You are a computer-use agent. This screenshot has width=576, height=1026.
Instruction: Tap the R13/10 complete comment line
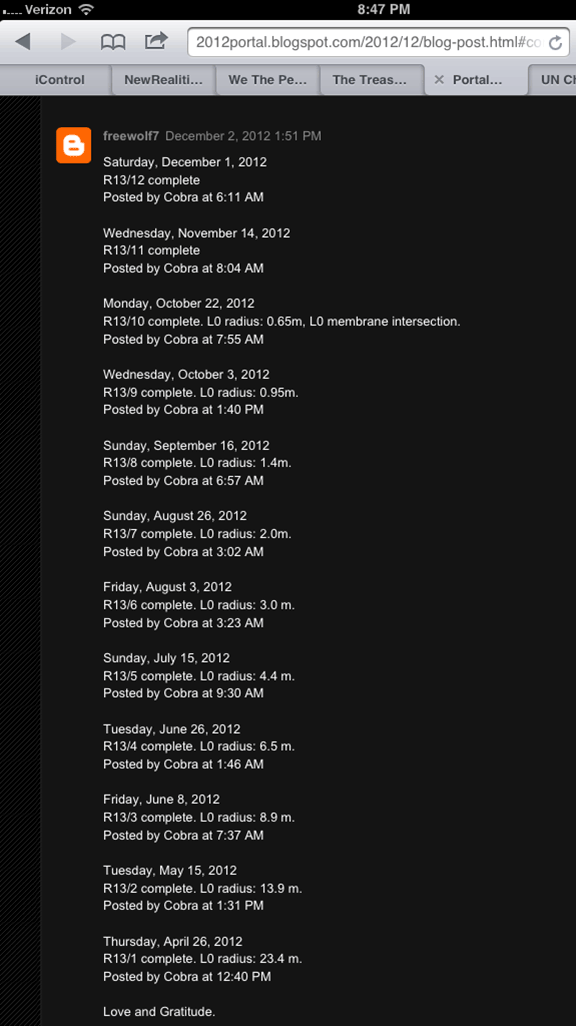[281, 321]
